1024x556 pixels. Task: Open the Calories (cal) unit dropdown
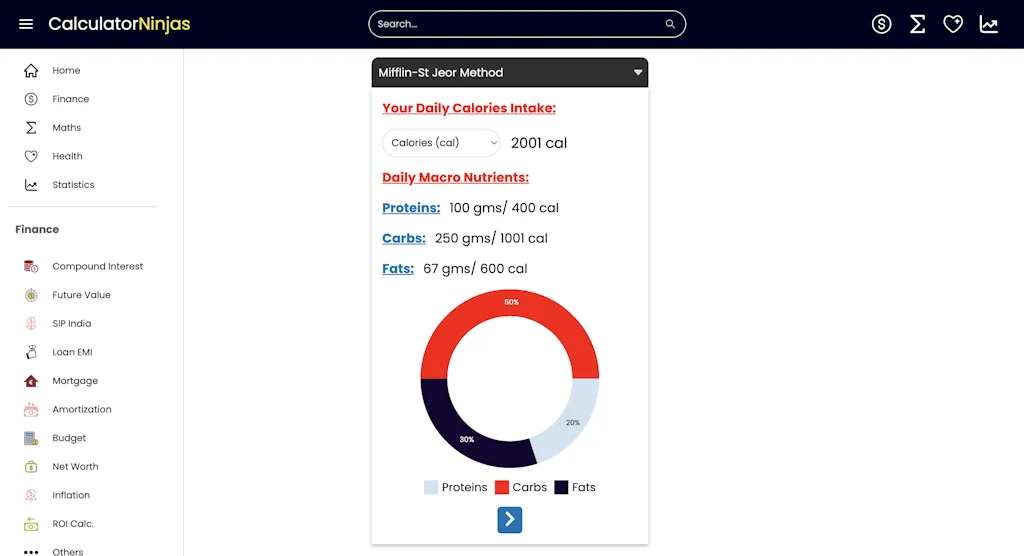click(x=441, y=143)
